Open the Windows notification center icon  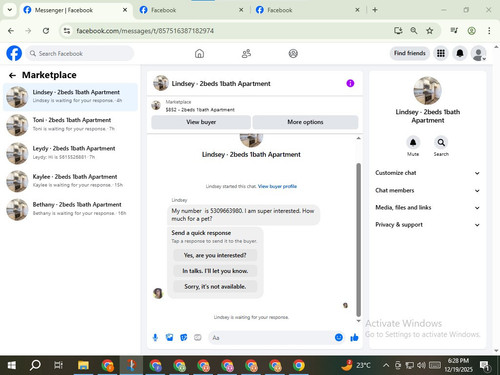[x=485, y=366]
